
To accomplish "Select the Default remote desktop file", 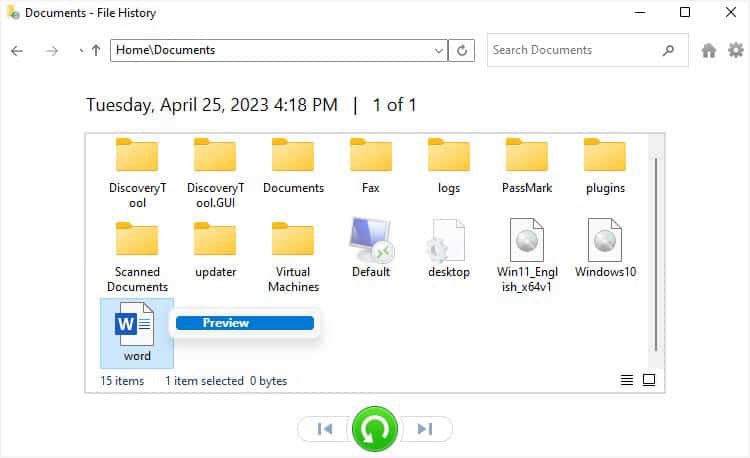I will click(x=371, y=248).
